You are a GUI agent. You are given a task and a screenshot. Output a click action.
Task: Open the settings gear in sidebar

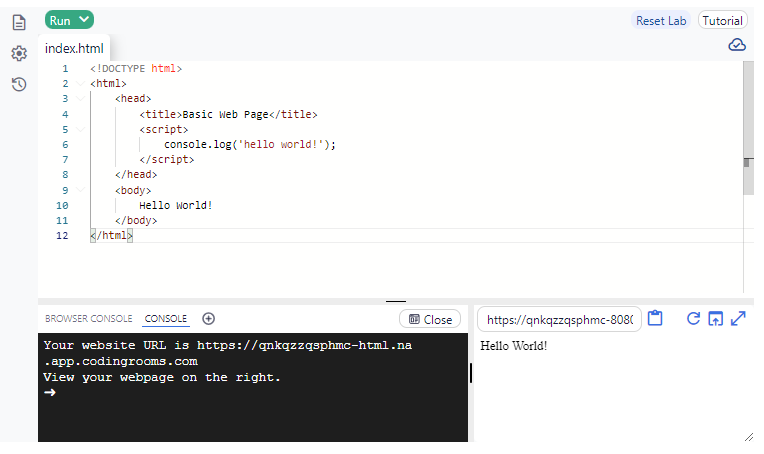[x=18, y=53]
